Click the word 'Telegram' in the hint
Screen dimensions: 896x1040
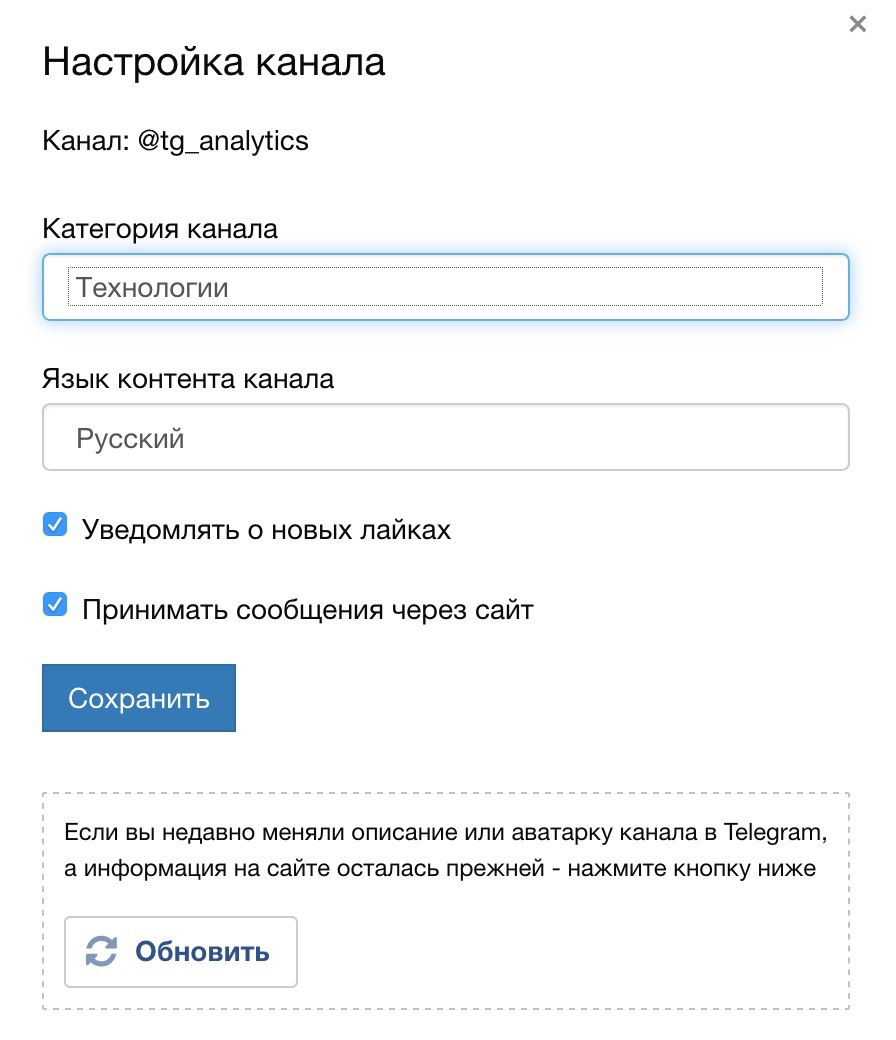coord(775,832)
